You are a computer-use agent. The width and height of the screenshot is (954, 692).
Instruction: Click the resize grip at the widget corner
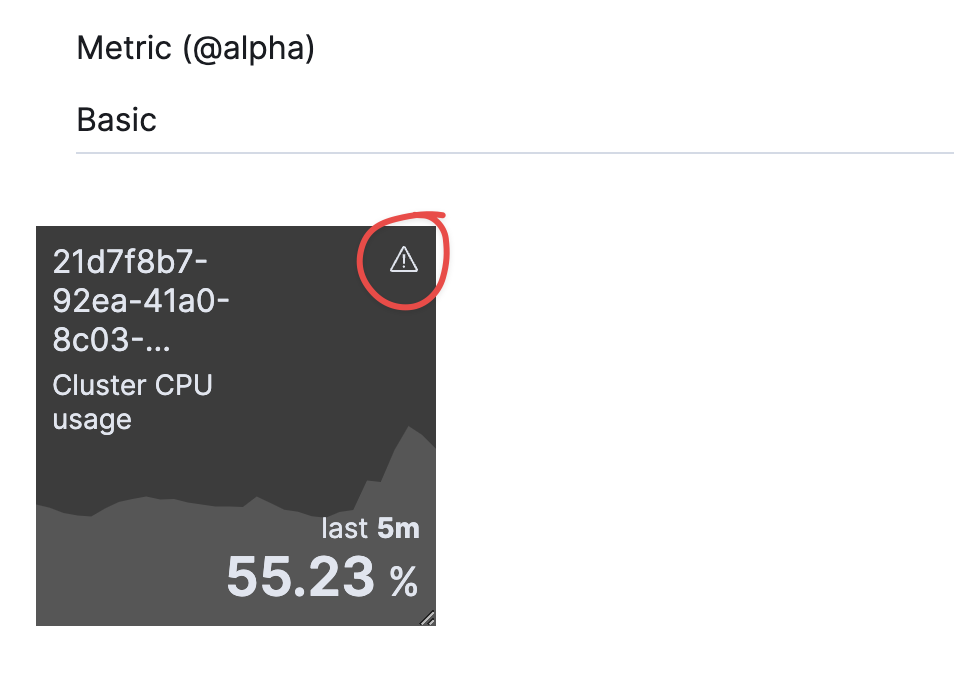point(427,618)
